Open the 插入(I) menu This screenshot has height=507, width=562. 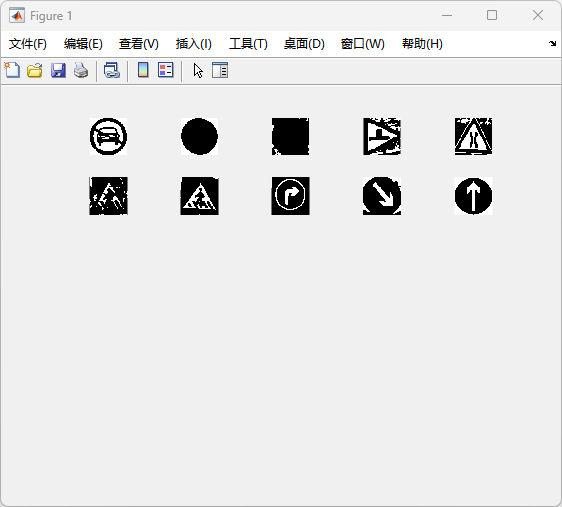194,44
